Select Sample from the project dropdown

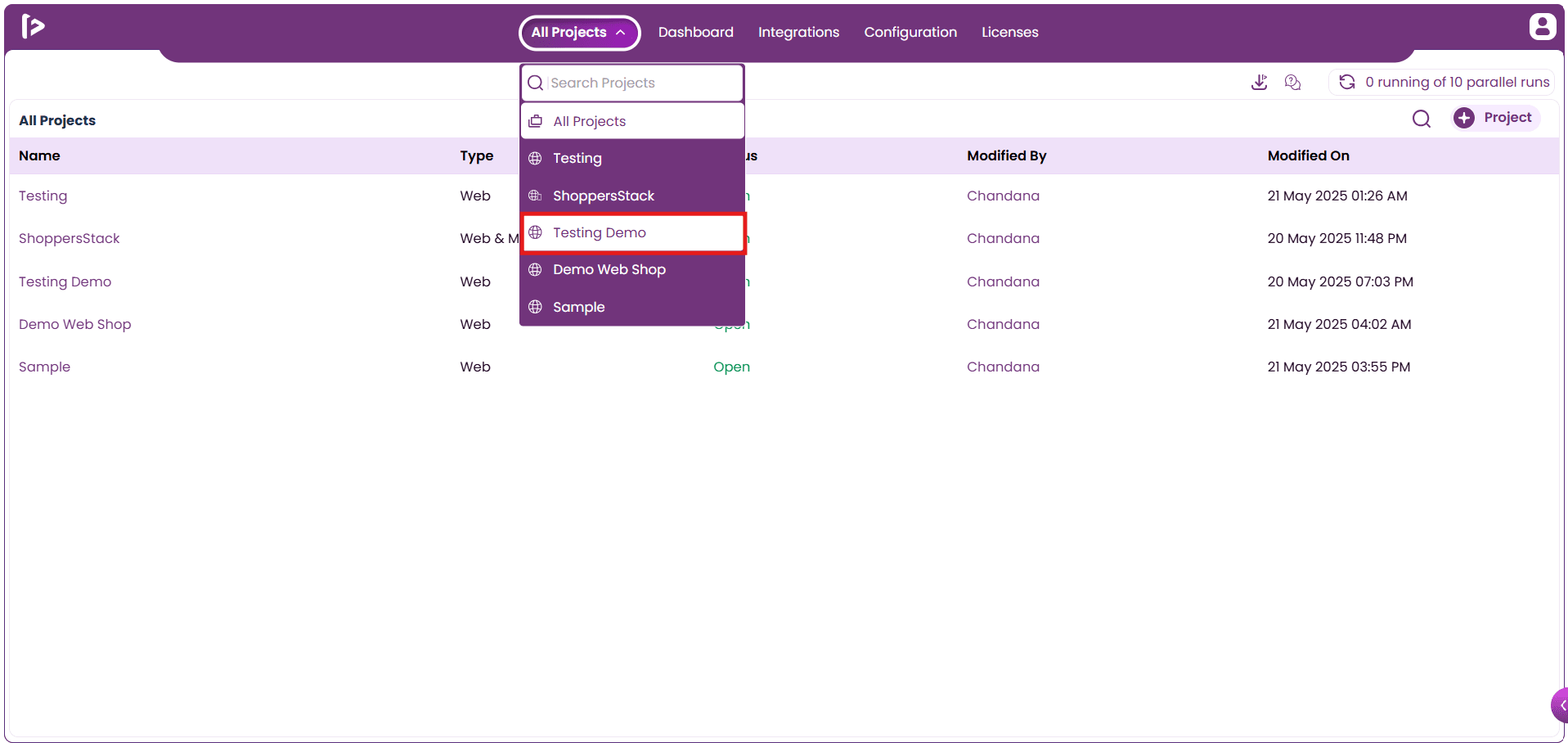pos(632,307)
